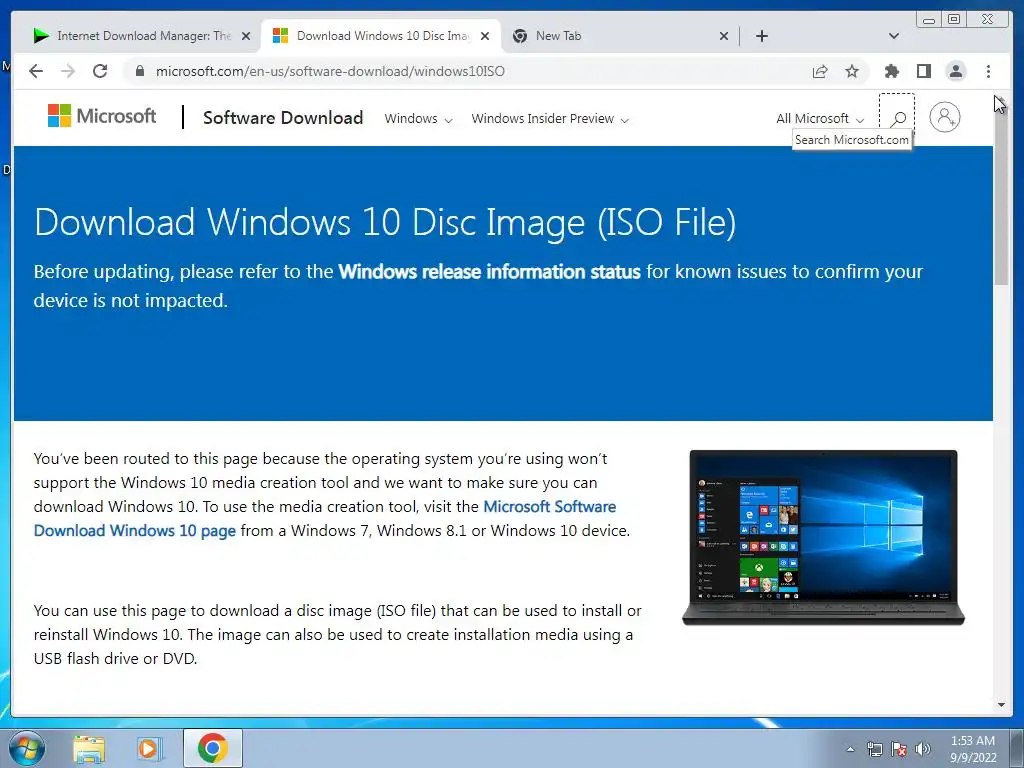Viewport: 1024px width, 768px height.
Task: Close the Internet Download Manager tab
Action: 246,36
